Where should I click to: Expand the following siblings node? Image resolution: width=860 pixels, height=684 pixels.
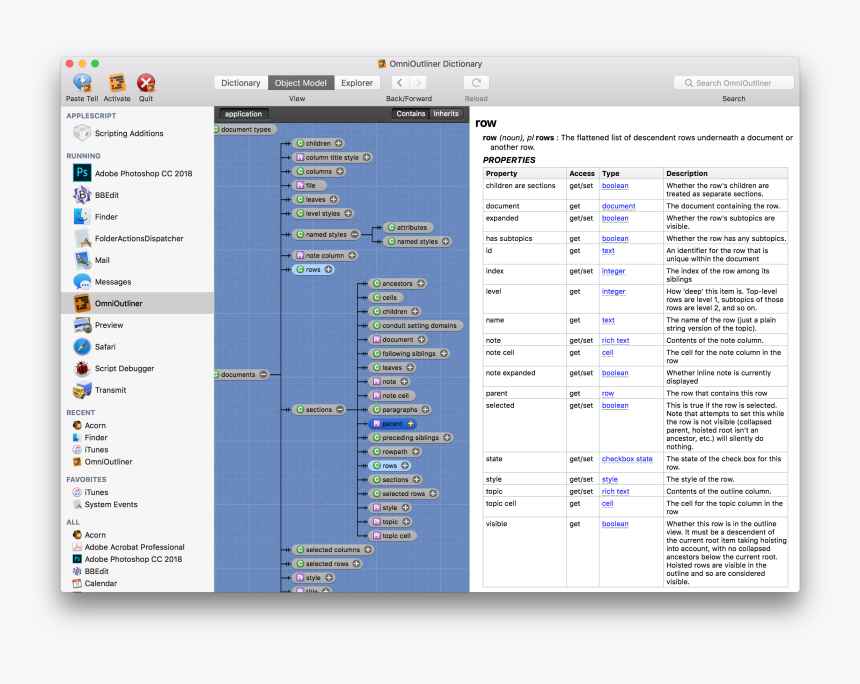(444, 354)
